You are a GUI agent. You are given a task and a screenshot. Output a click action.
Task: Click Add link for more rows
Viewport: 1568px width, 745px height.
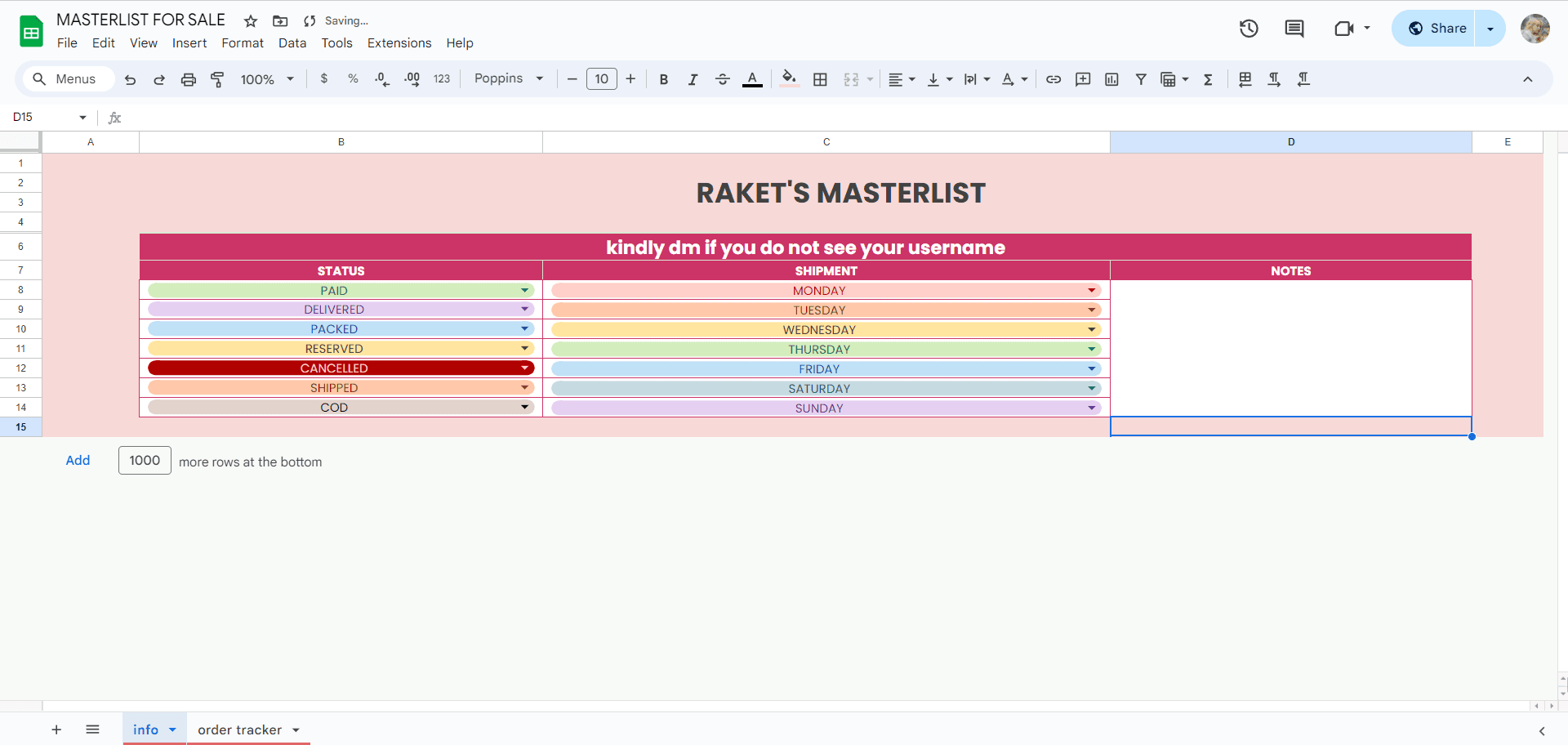(78, 461)
